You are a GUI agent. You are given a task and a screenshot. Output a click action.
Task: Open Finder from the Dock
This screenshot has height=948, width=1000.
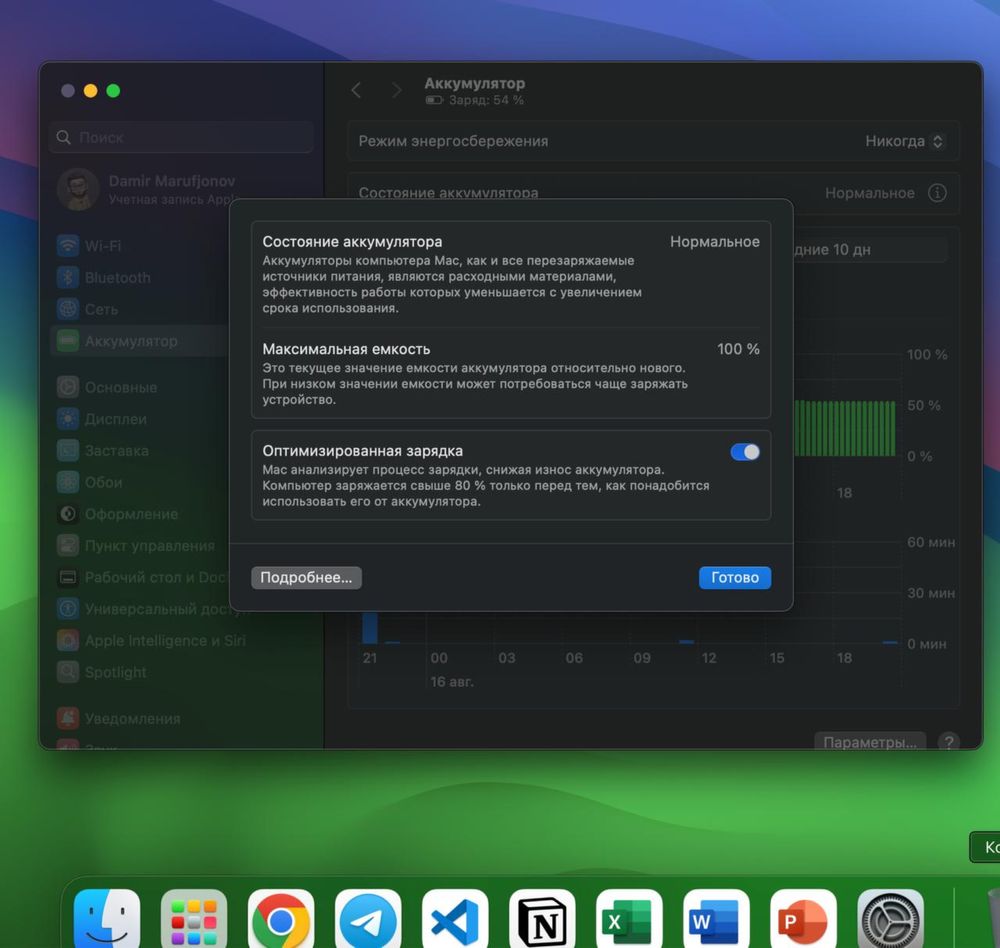(107, 918)
